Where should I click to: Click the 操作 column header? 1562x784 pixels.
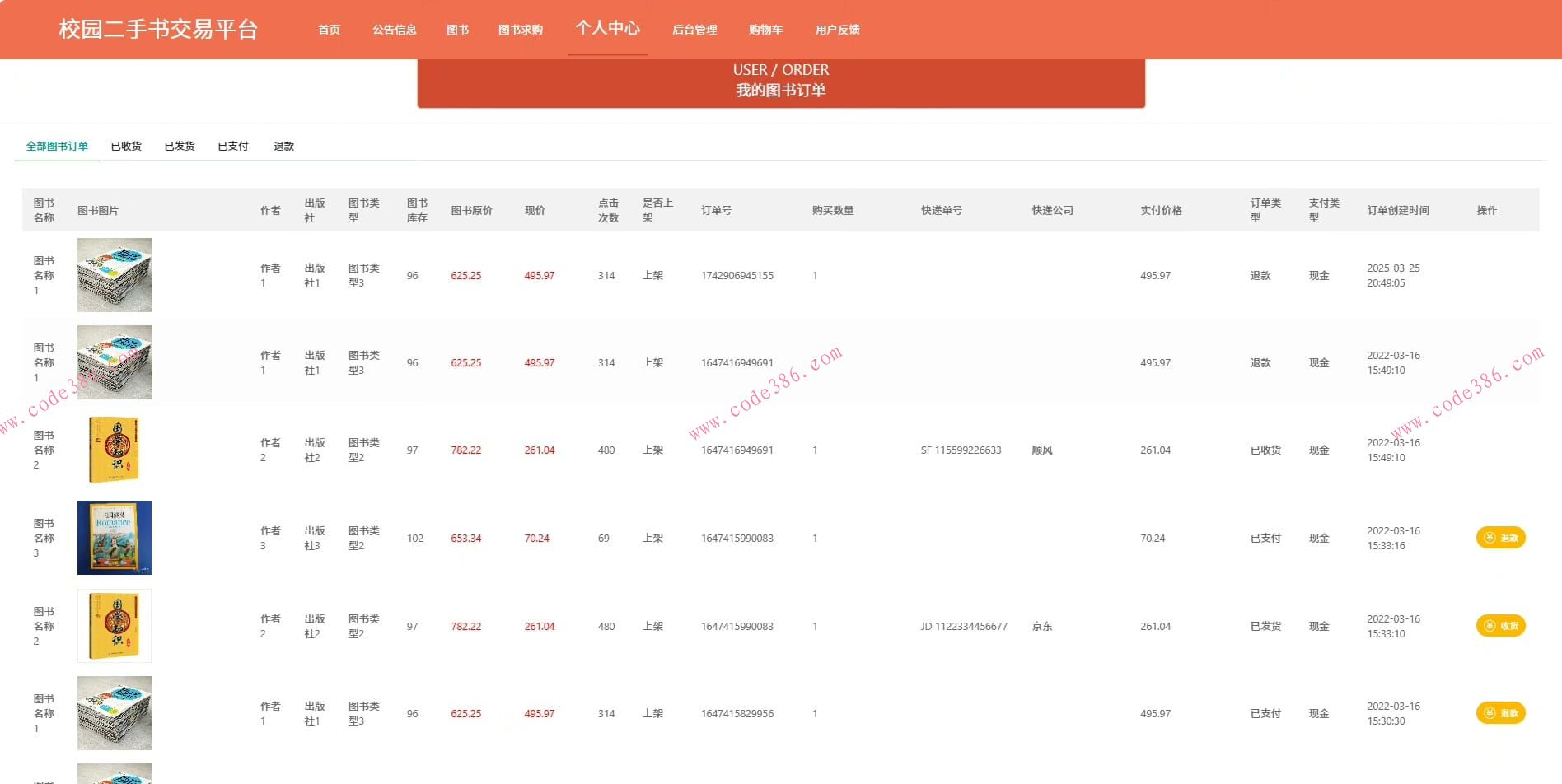click(1487, 211)
